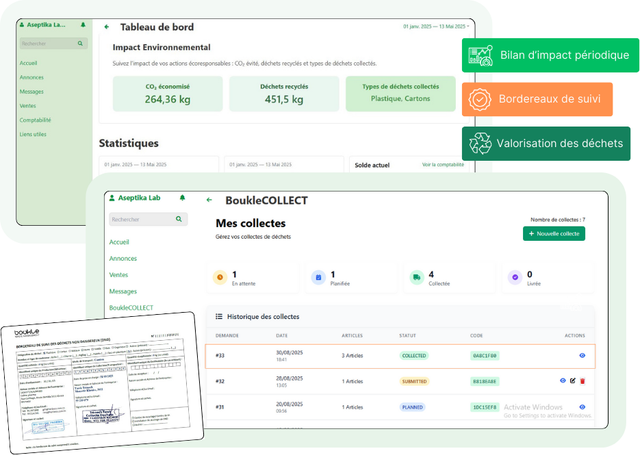Click the 3 Articles cell of row #33
The width and height of the screenshot is (640, 455).
pyautogui.click(x=352, y=356)
